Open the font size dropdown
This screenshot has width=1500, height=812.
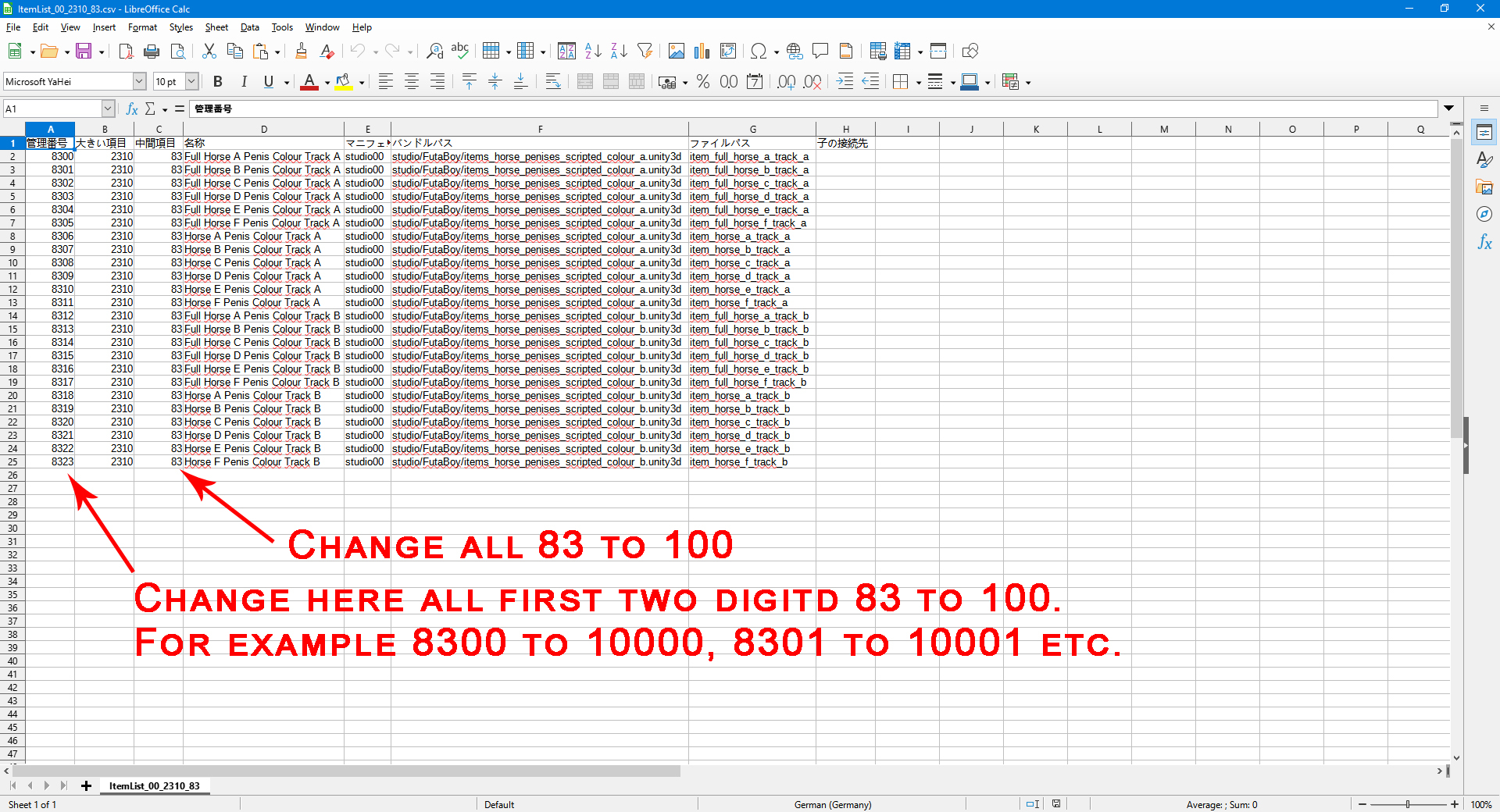(x=191, y=82)
